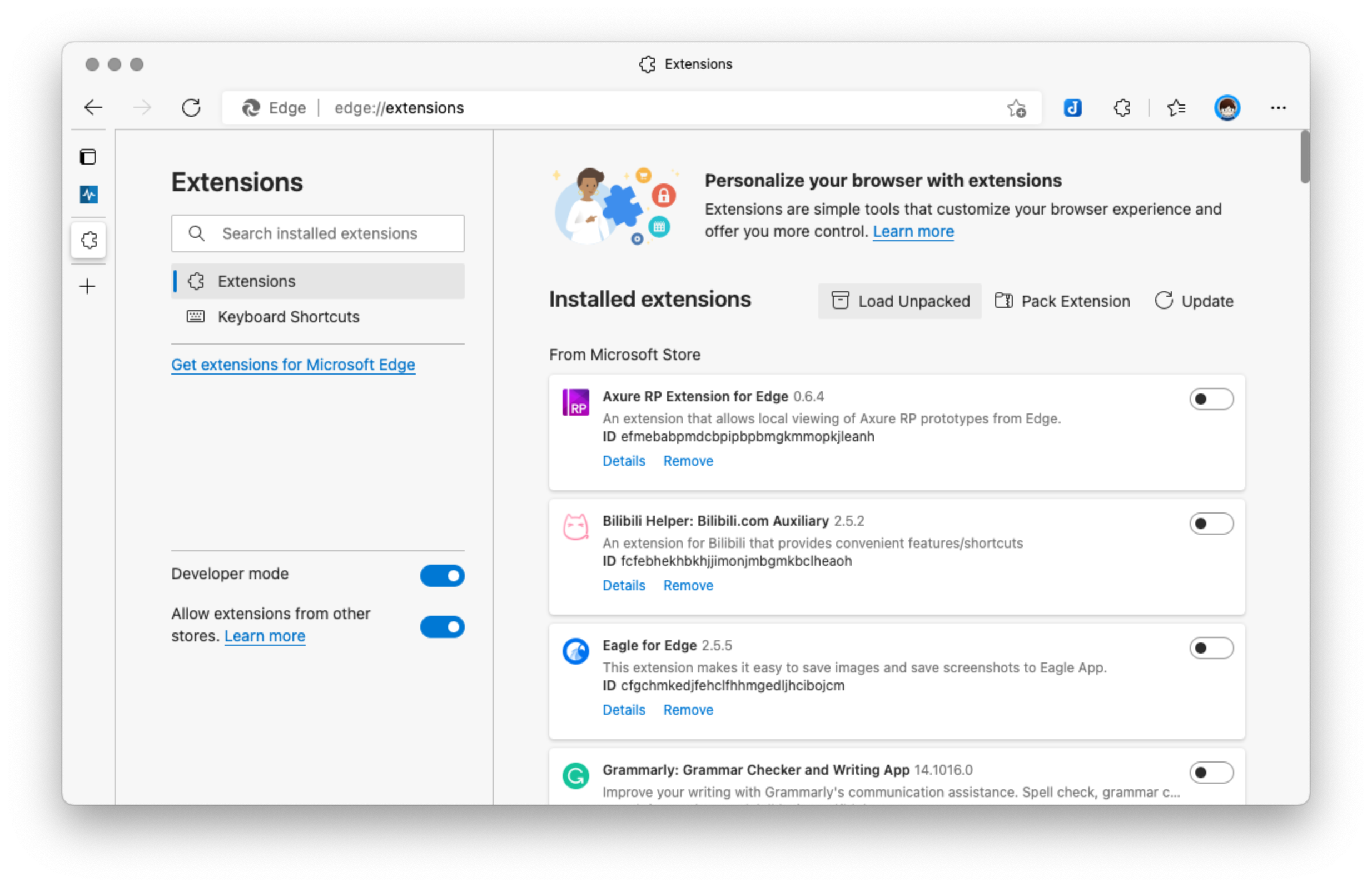The height and width of the screenshot is (887, 1372).
Task: Focus the Search installed extensions field
Action: (320, 233)
